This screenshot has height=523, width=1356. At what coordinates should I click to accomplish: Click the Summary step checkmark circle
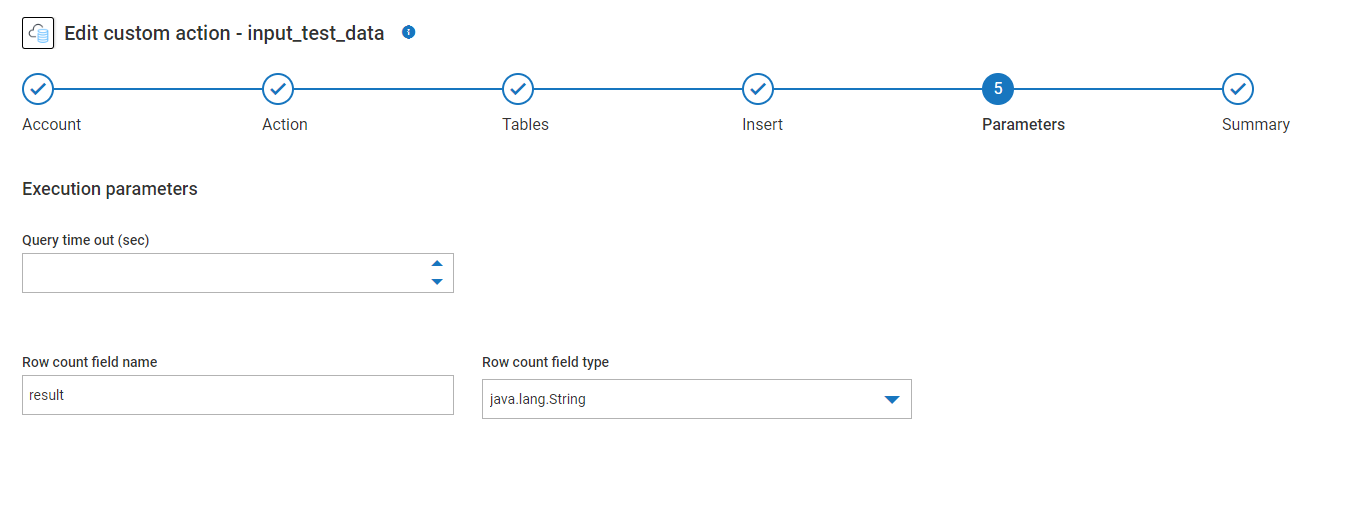(x=1238, y=89)
